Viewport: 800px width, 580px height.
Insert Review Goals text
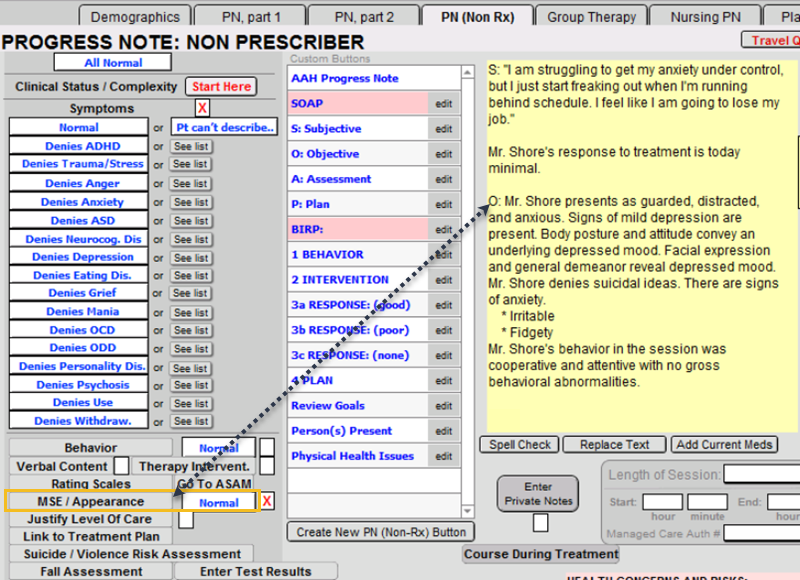[358, 406]
